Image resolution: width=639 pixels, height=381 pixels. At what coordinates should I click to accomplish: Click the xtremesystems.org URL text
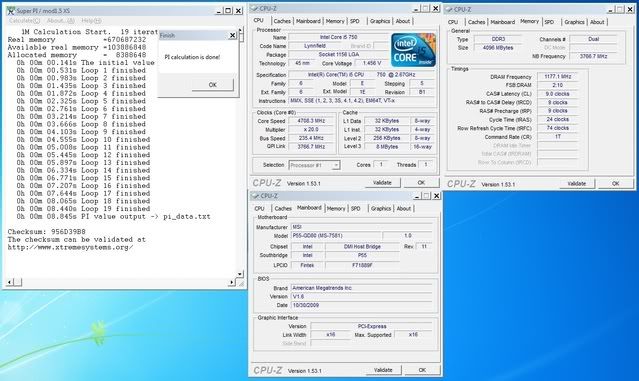(70, 247)
